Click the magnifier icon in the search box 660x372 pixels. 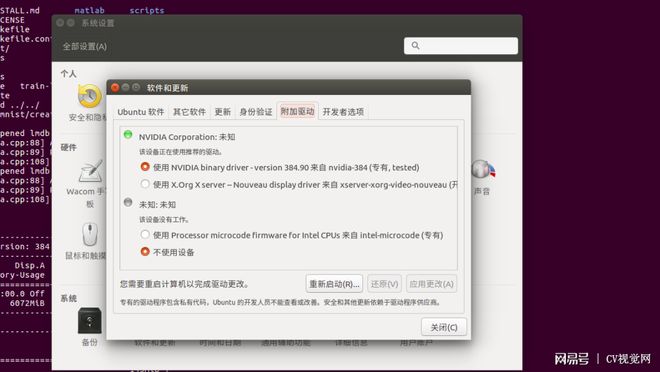point(415,45)
